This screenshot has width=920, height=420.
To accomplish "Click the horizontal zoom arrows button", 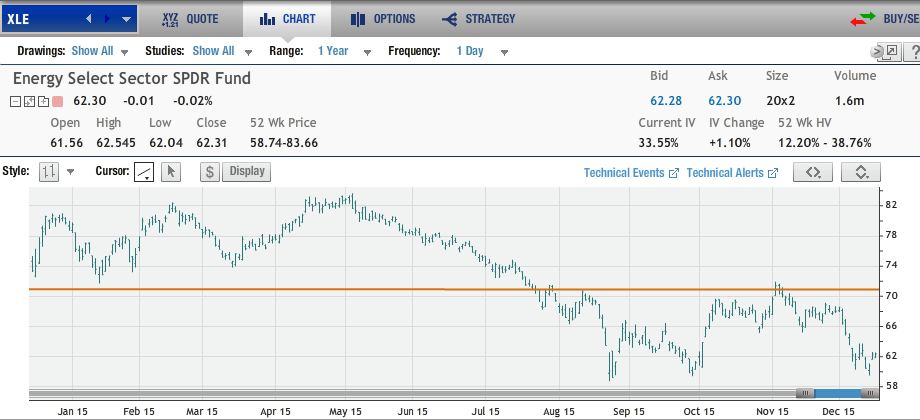I will [813, 172].
